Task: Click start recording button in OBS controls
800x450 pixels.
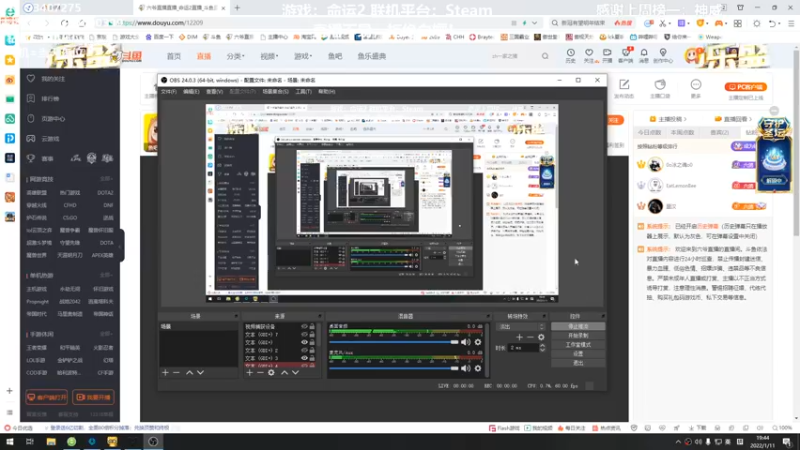Action: (578, 336)
